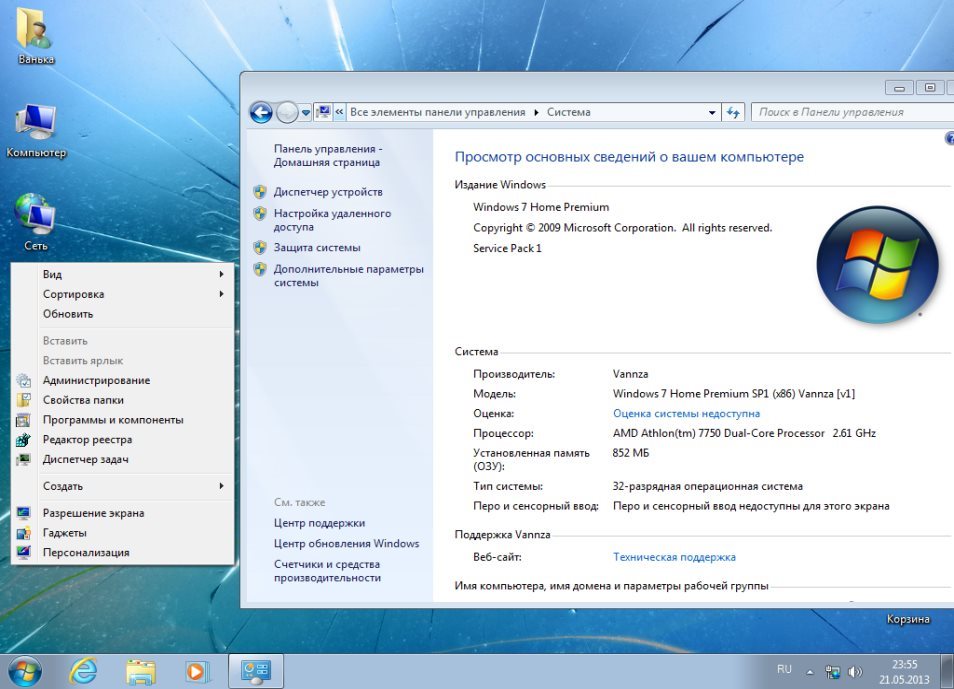Screen dimensions: 954x689
Task: Launch Windows Media Player from the taskbar
Action: click(197, 670)
